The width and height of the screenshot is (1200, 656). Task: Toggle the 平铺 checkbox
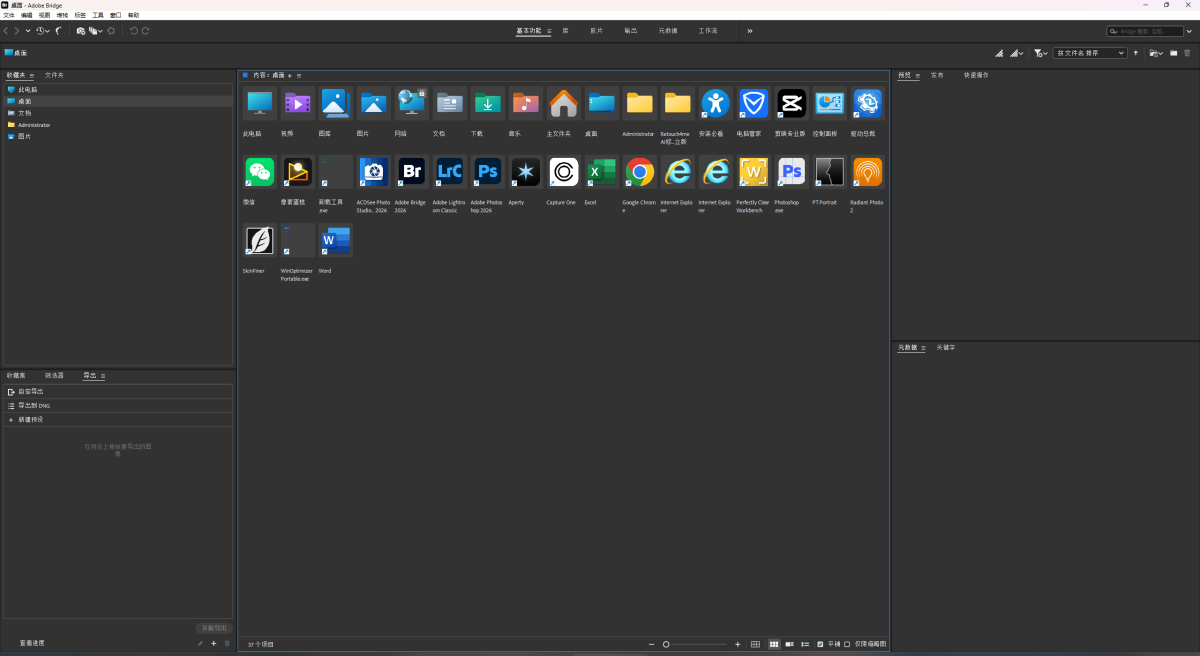point(820,644)
